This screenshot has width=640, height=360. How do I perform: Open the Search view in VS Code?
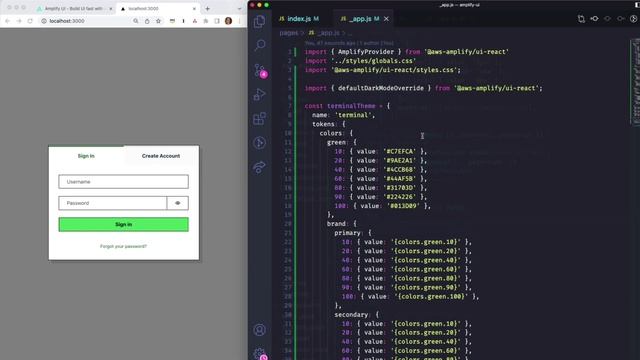(x=260, y=45)
